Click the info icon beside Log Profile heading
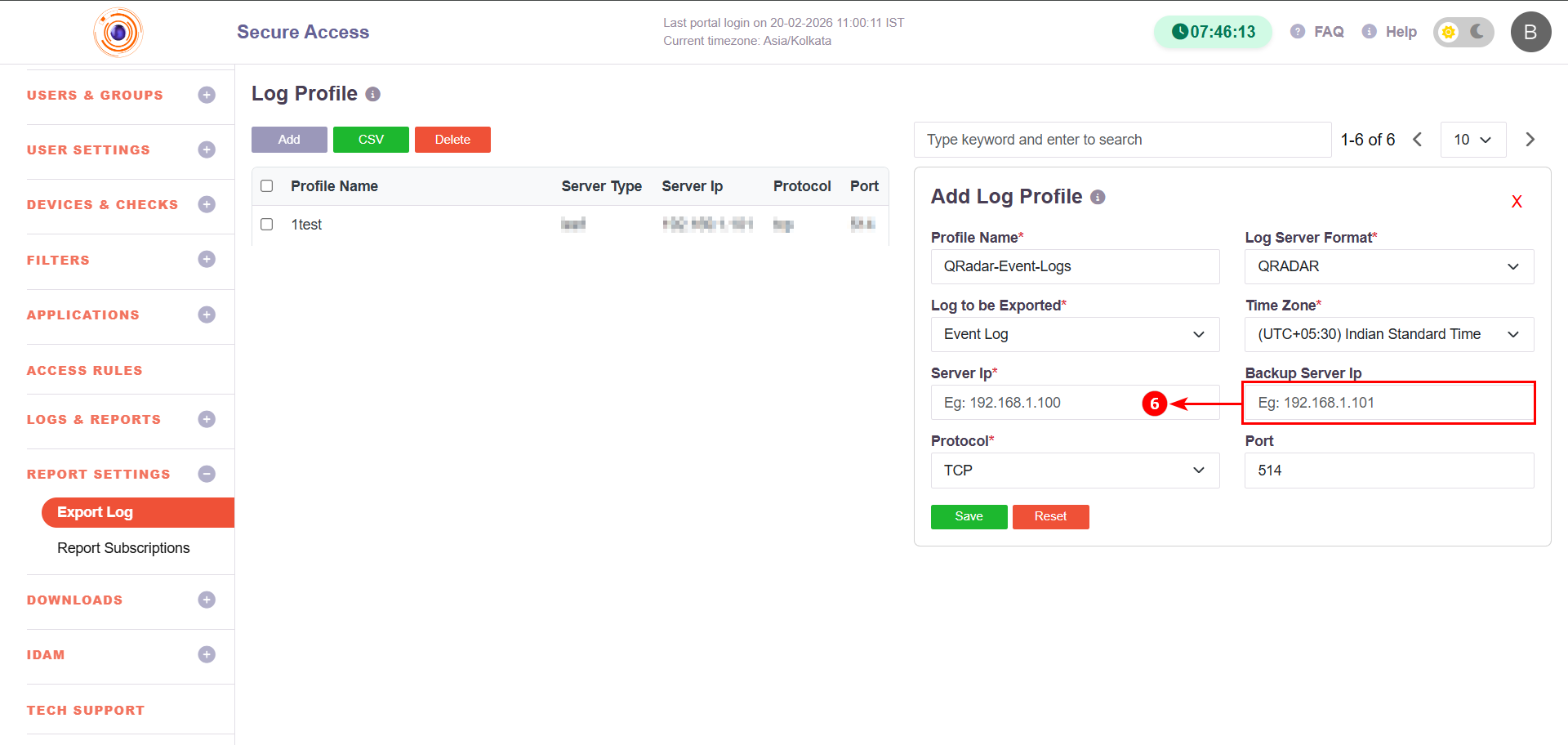The image size is (1568, 745). point(373,95)
